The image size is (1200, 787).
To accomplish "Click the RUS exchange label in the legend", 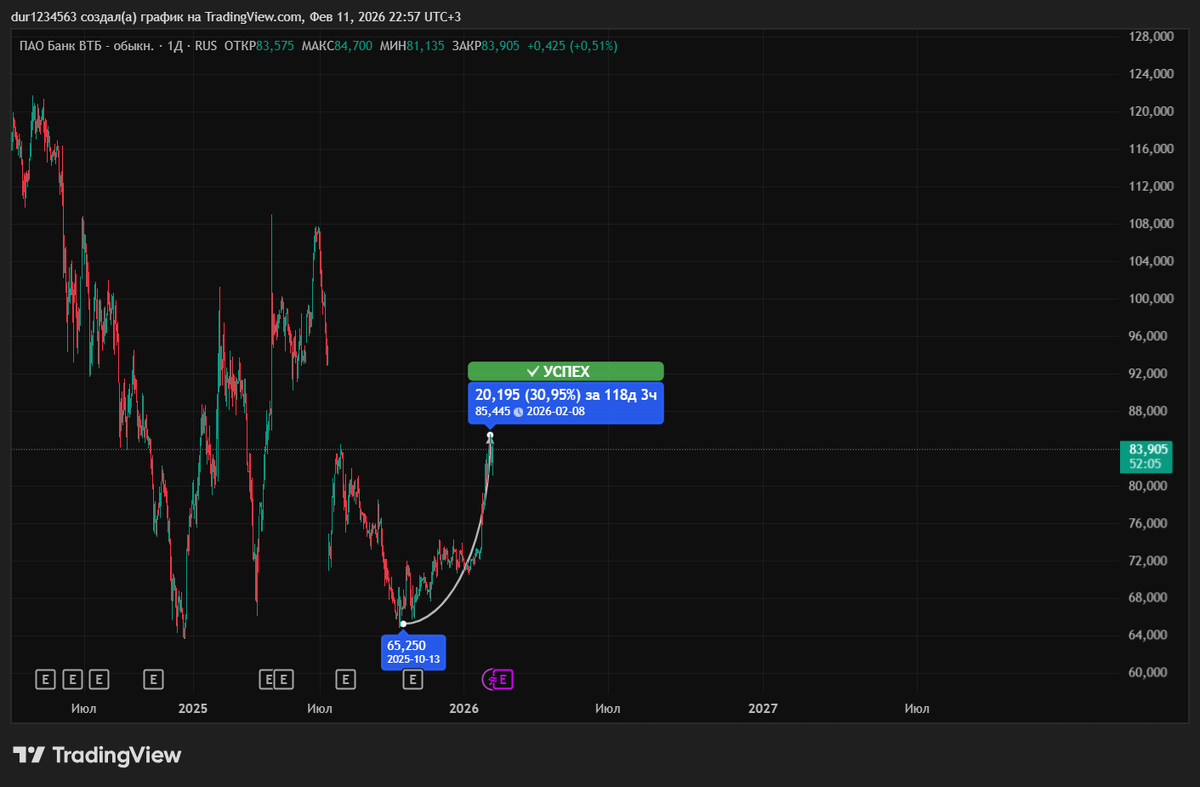I will [207, 46].
